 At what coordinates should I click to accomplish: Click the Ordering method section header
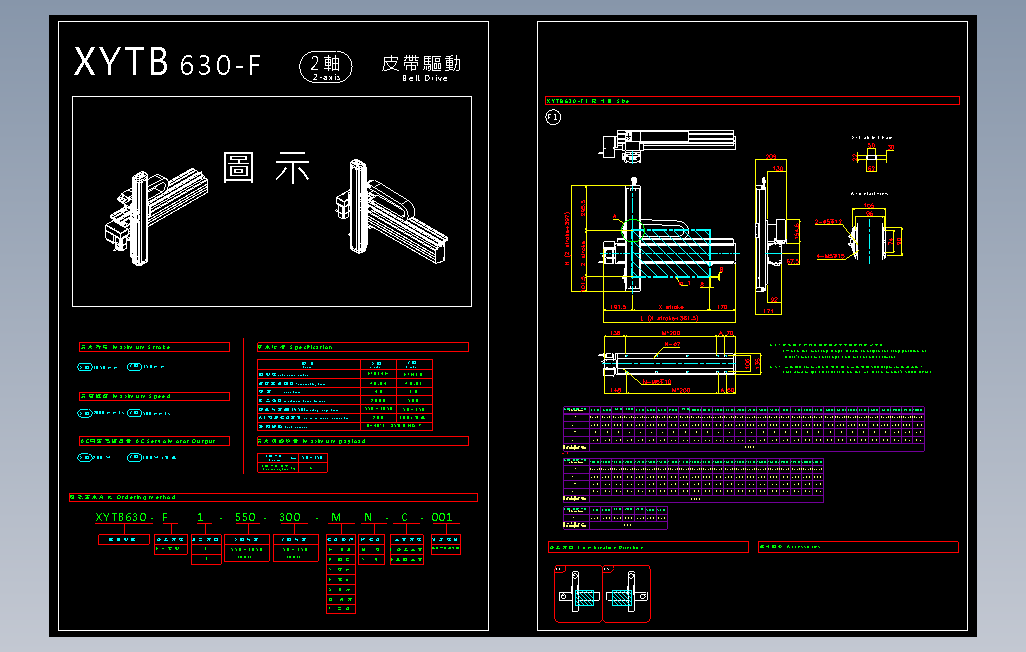pos(274,498)
